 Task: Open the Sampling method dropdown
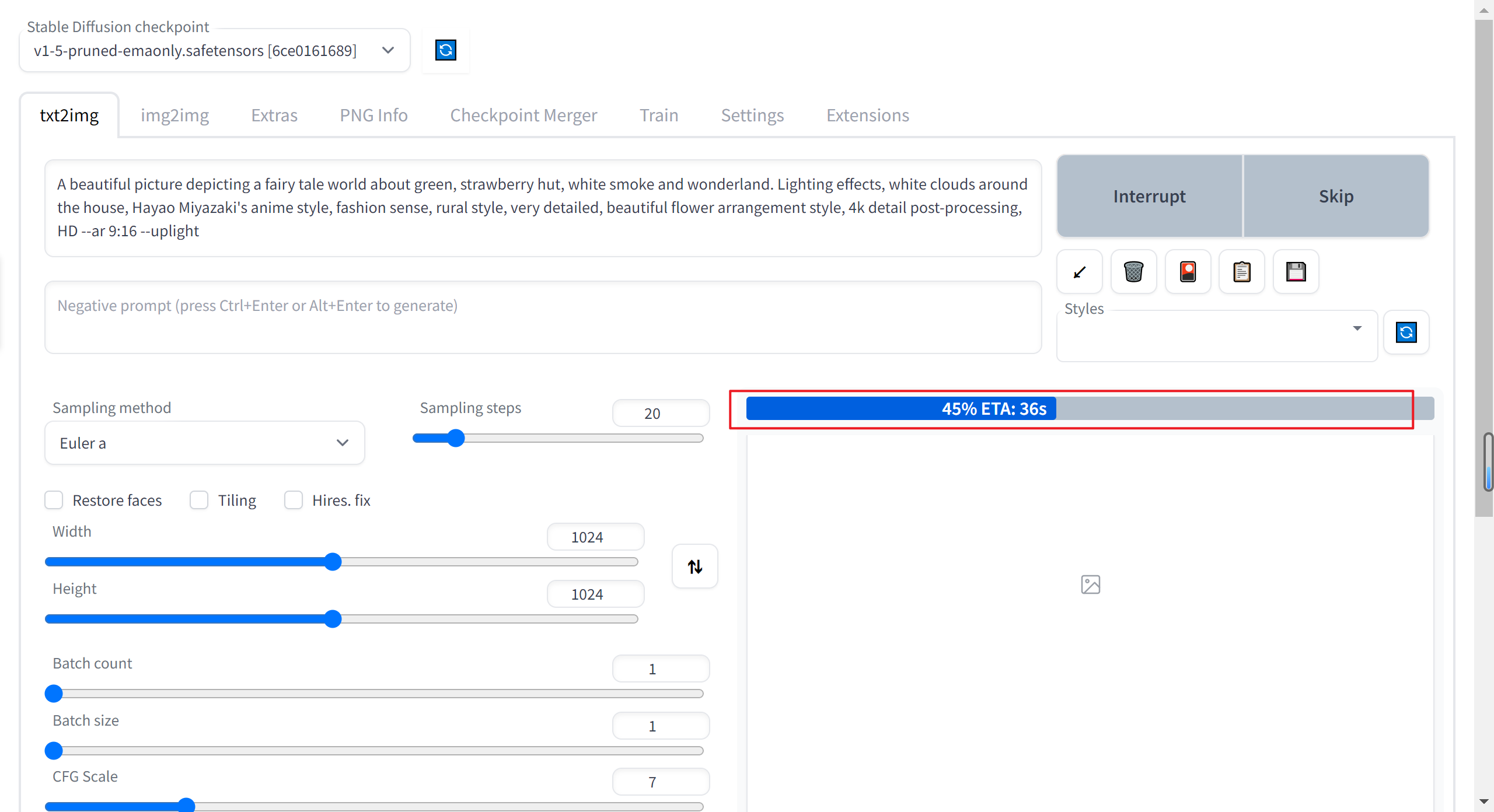(205, 443)
